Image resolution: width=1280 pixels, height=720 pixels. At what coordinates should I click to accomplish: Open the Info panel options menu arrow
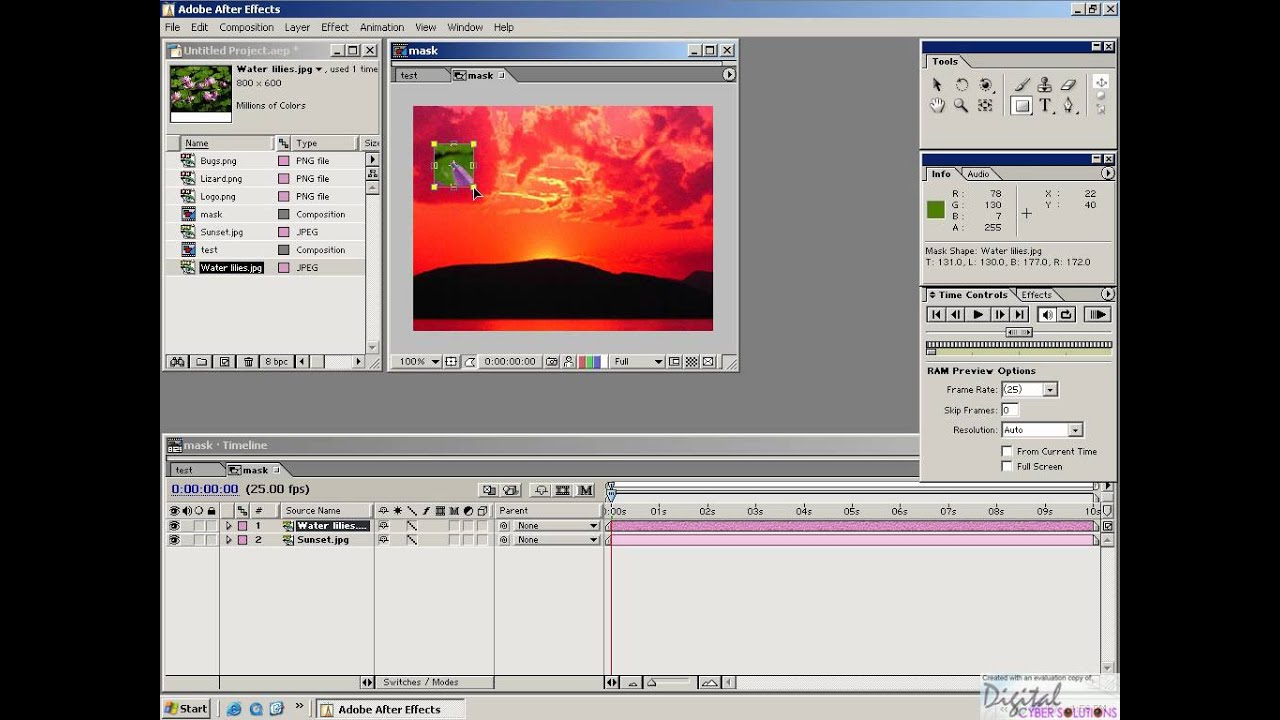(1107, 174)
